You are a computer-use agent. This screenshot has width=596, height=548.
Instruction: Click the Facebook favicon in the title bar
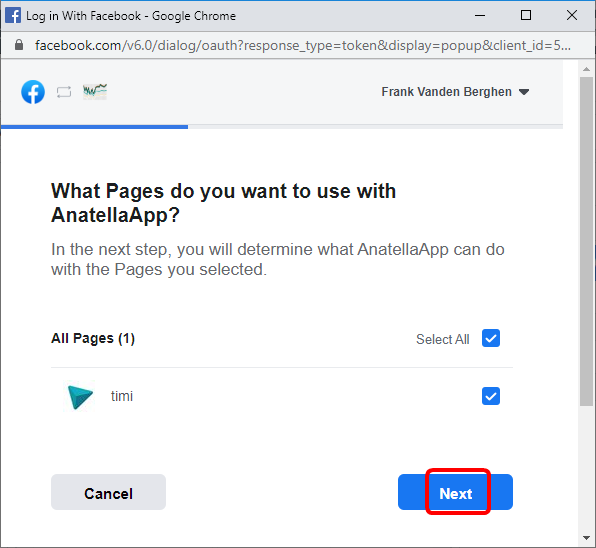13,16
